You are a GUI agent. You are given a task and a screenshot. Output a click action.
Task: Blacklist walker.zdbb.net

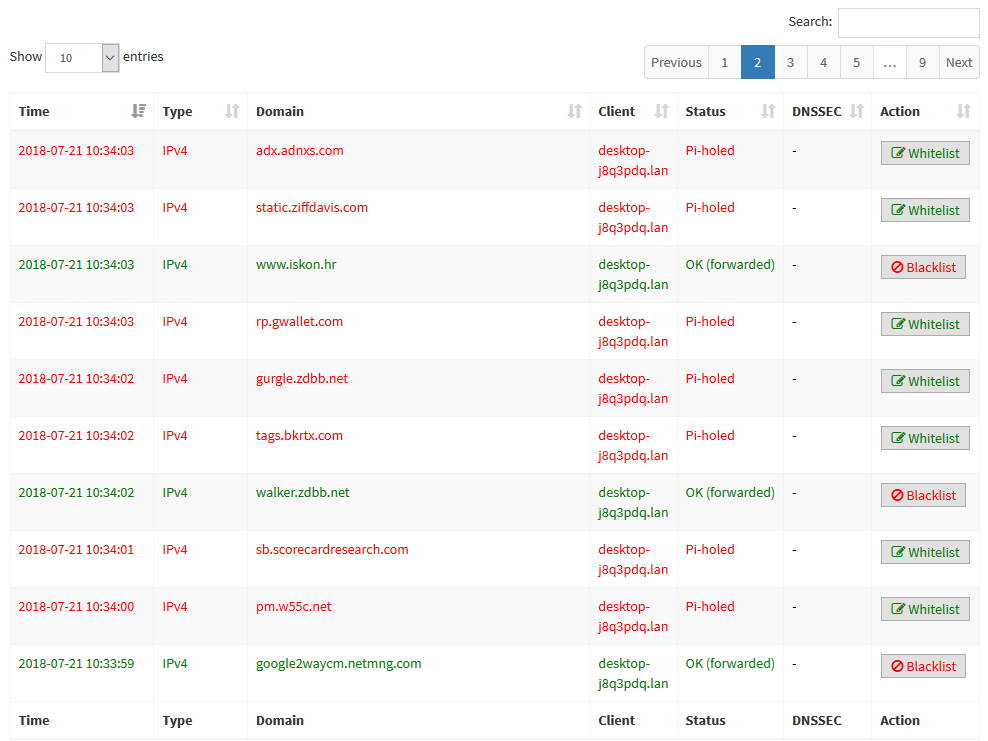pos(923,495)
